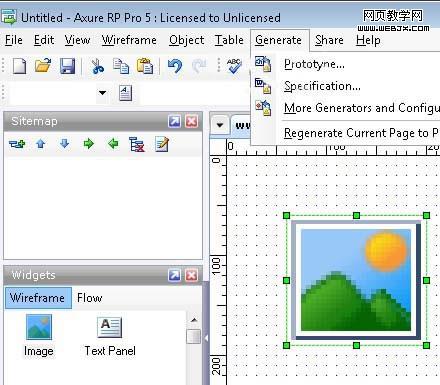This screenshot has height=385, width=440.
Task: Cut selection with the scissors icon
Action: [97, 66]
